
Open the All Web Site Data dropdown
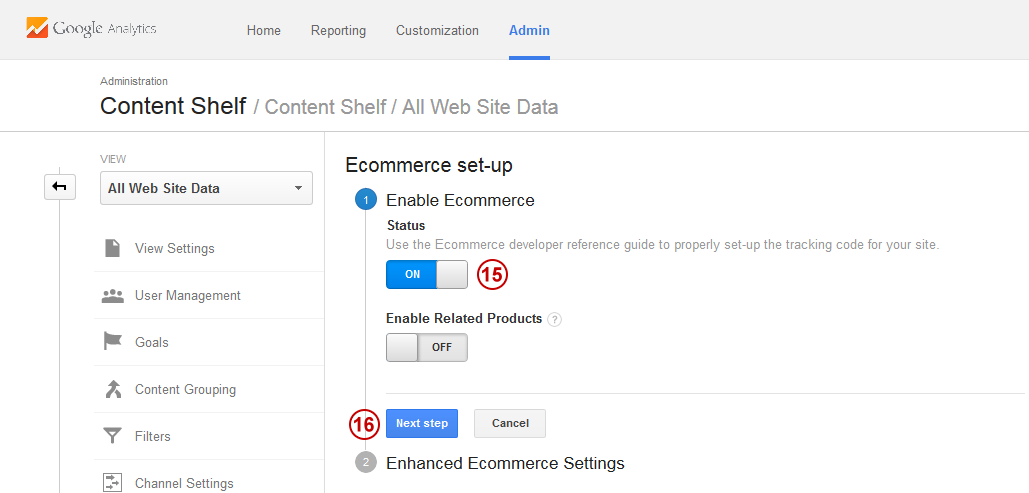pyautogui.click(x=206, y=188)
